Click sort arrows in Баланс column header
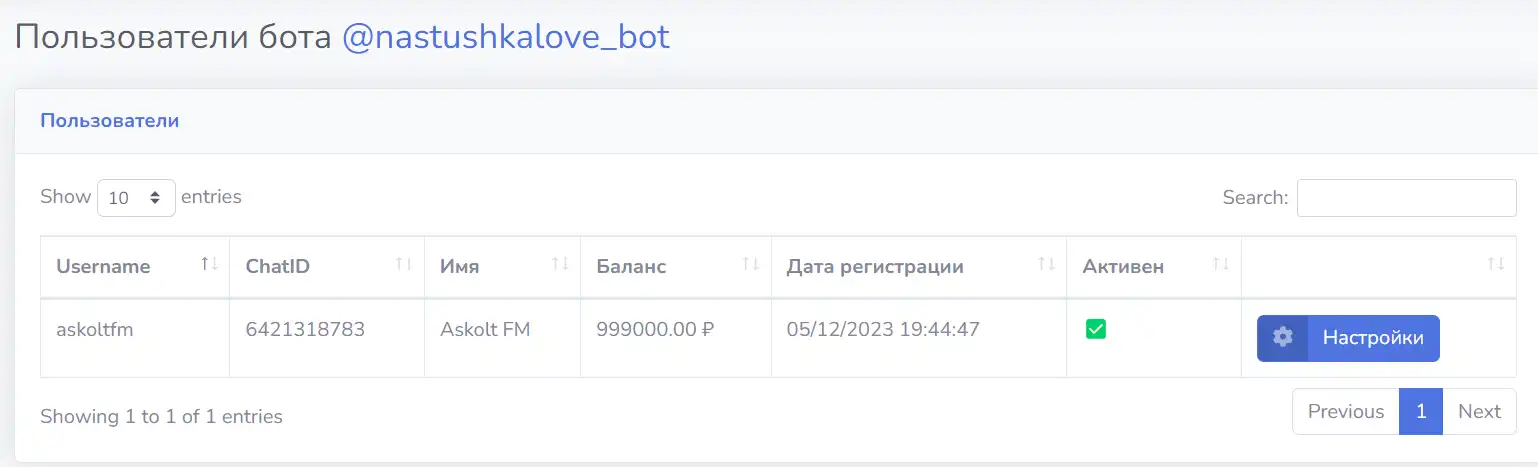1538x467 pixels. point(750,264)
